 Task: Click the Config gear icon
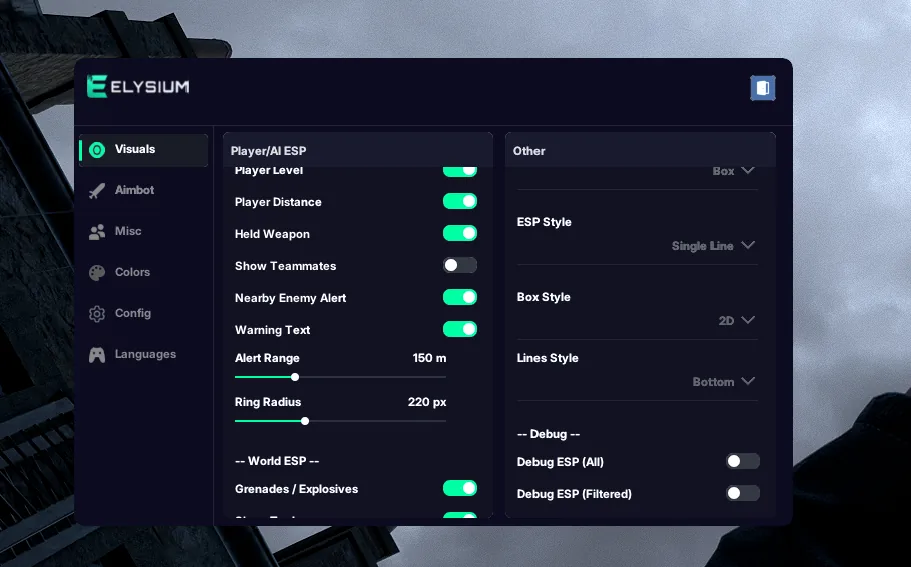click(97, 314)
